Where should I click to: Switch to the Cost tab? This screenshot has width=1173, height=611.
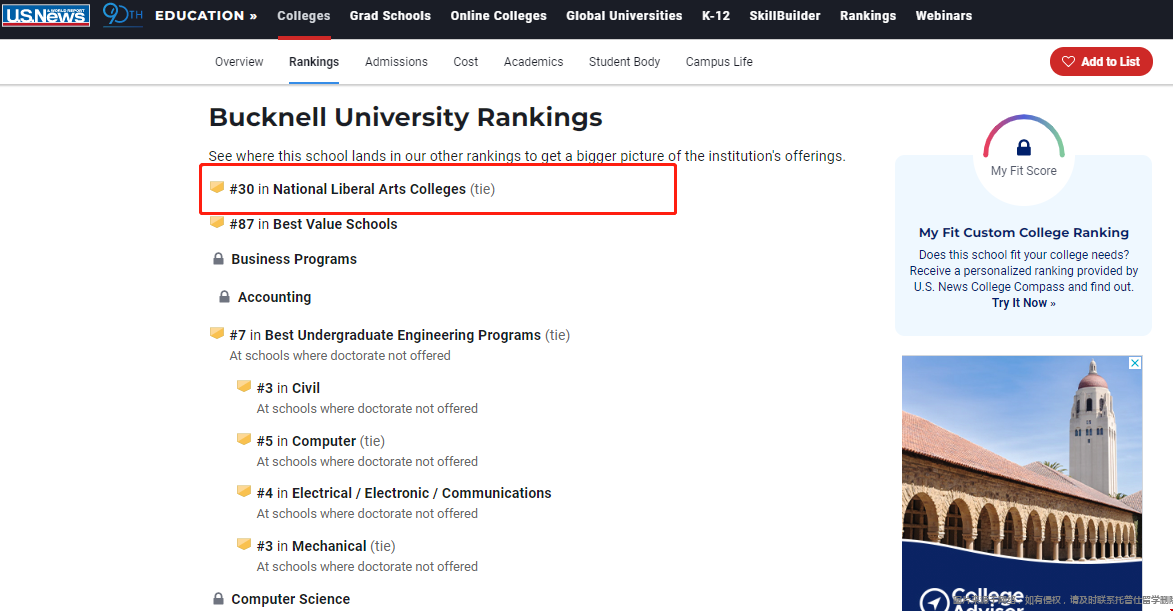pyautogui.click(x=465, y=62)
